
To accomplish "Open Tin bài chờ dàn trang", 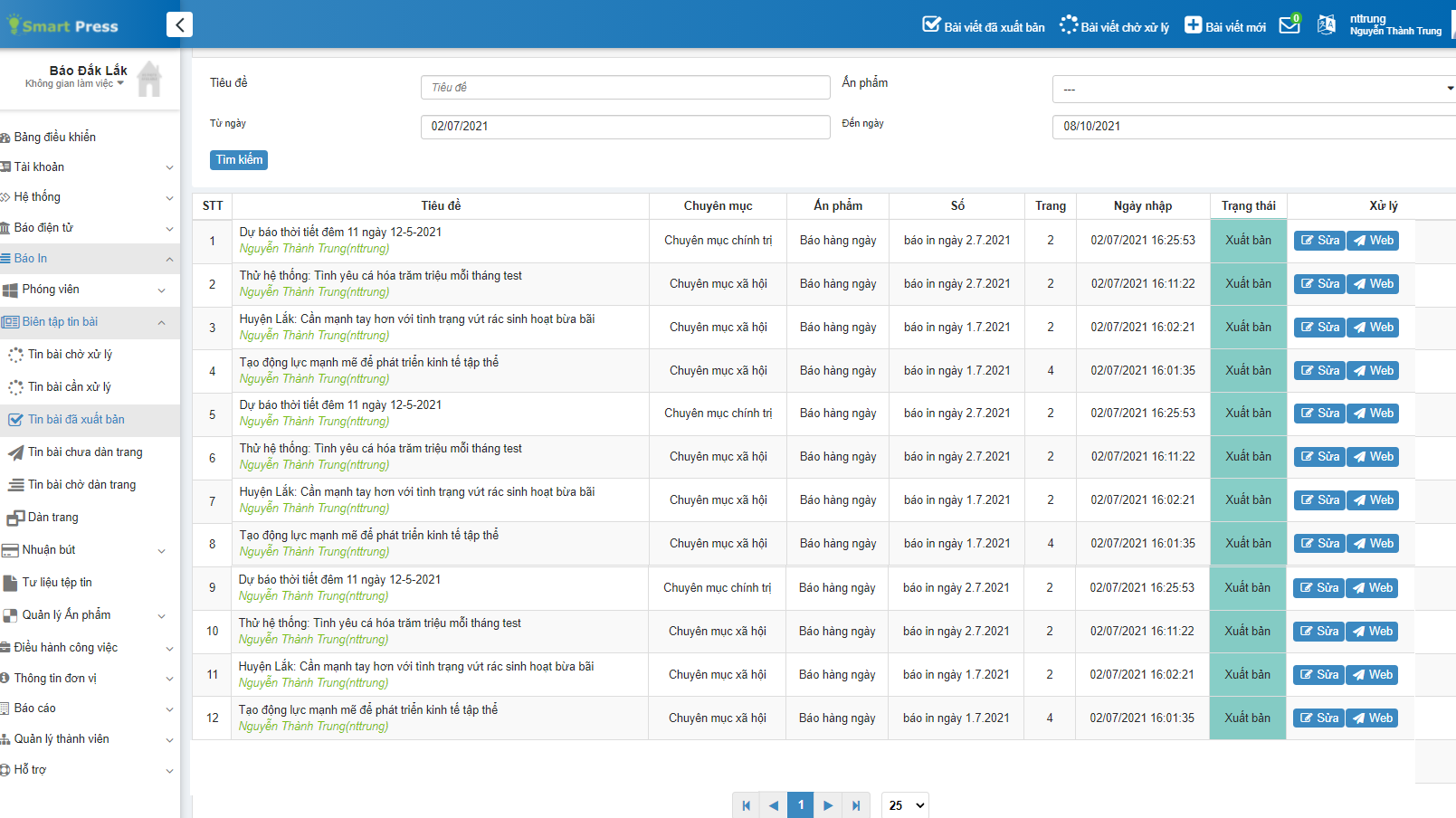I will 81,485.
